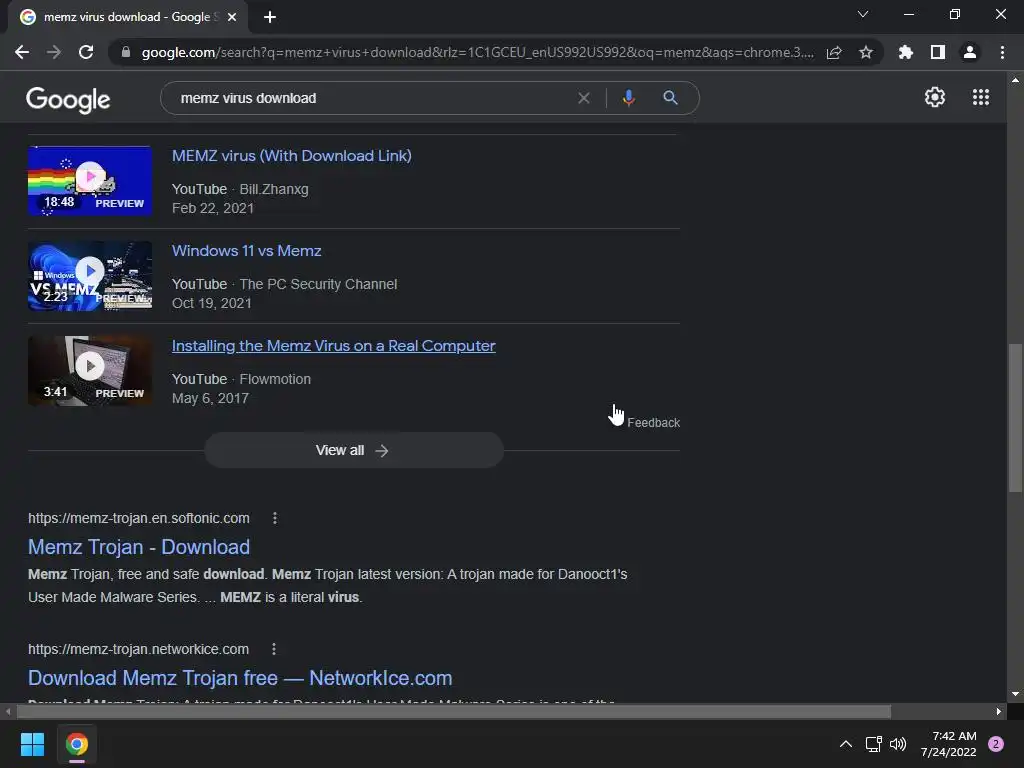1024x768 pixels.
Task: Play the 2:23 Windows vs Memz thumbnail
Action: tap(90, 276)
